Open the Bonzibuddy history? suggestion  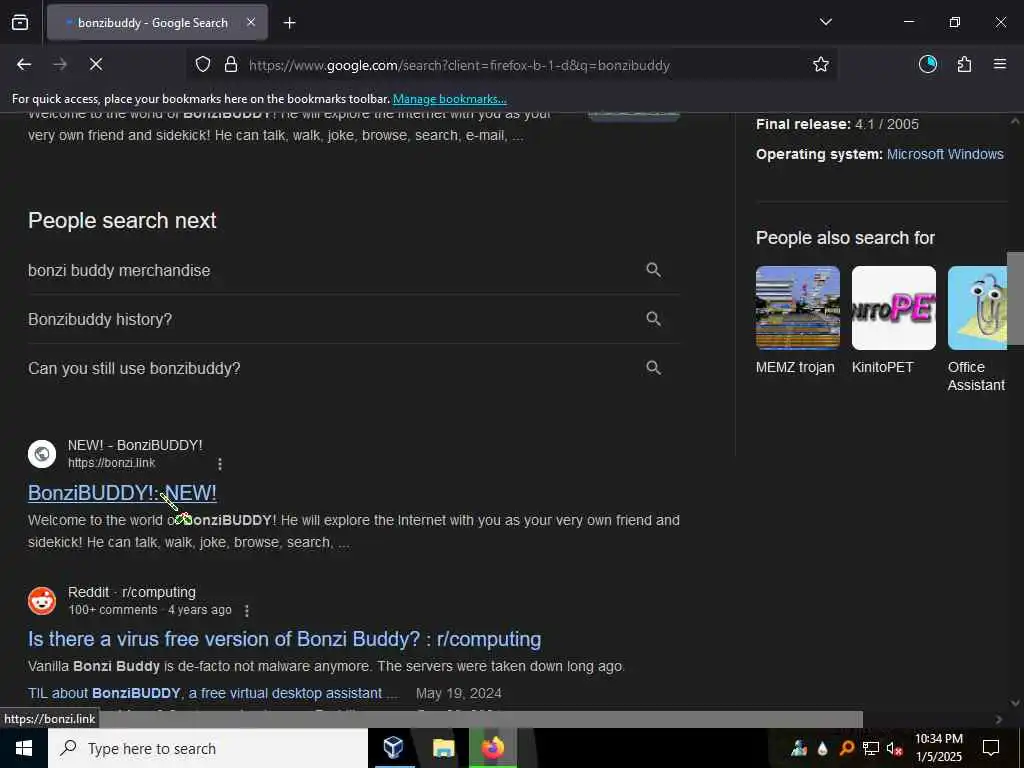click(x=100, y=319)
